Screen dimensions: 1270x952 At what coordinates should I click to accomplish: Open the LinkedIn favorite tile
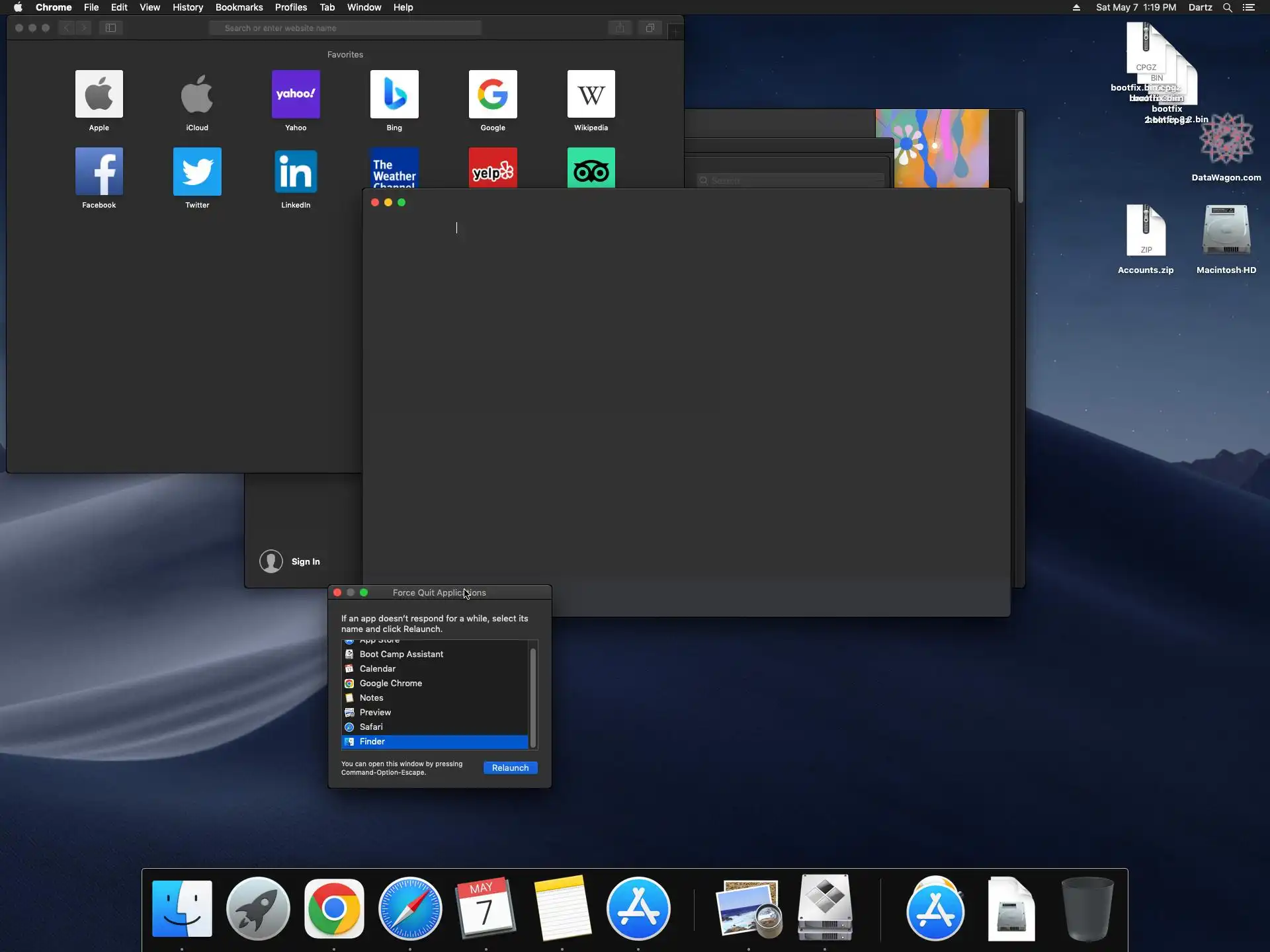(x=296, y=172)
